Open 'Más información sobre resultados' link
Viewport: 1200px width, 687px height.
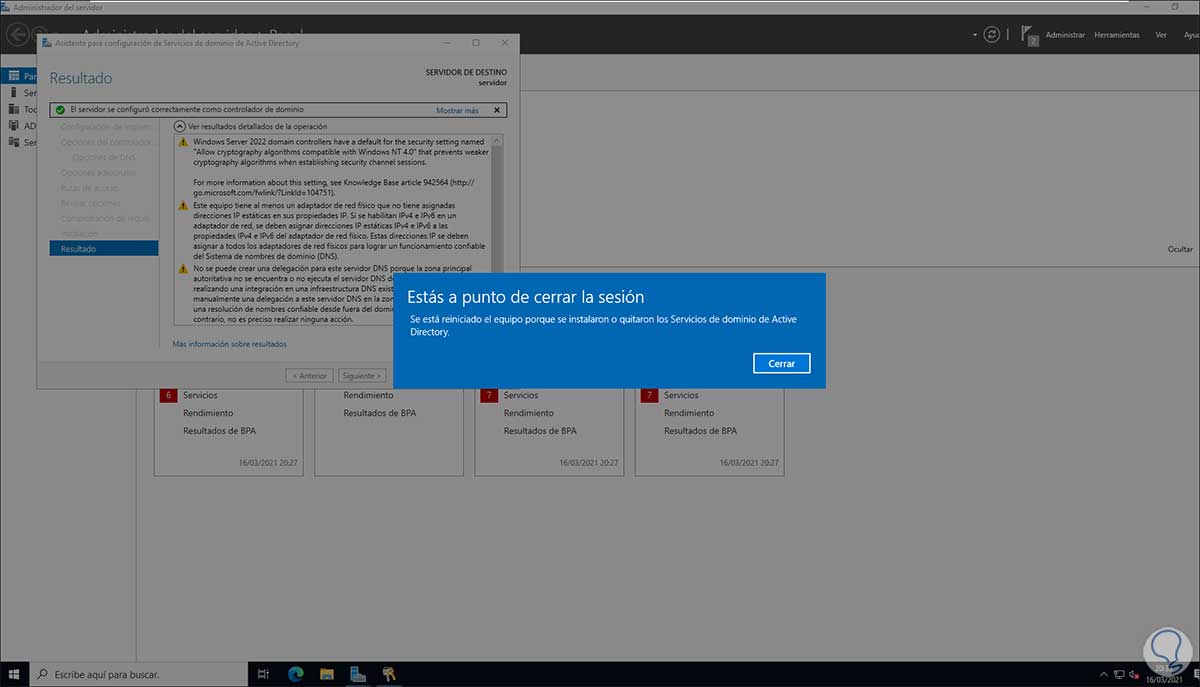229,344
